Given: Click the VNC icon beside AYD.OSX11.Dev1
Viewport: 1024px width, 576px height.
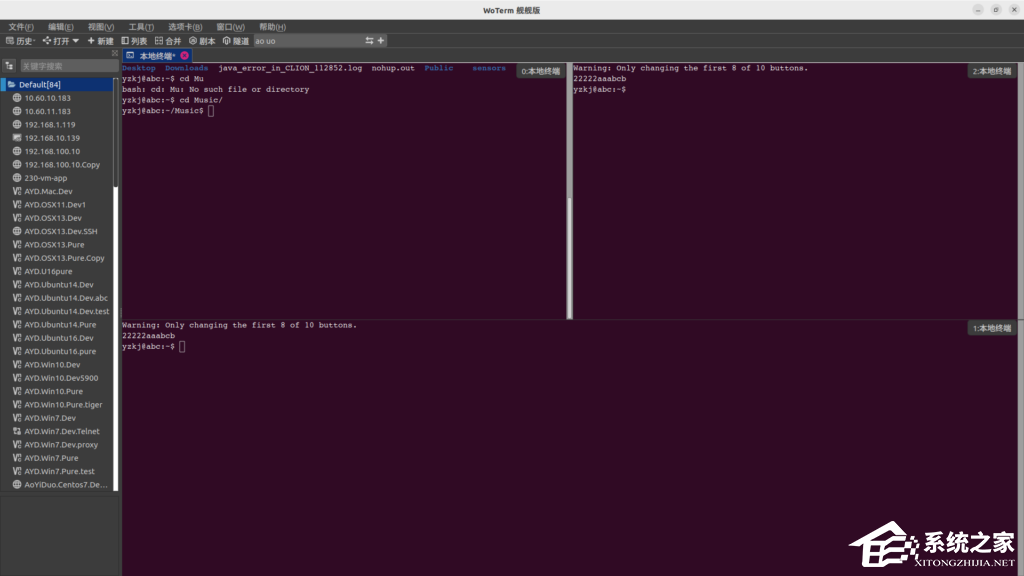Looking at the screenshot, I should click(x=17, y=204).
